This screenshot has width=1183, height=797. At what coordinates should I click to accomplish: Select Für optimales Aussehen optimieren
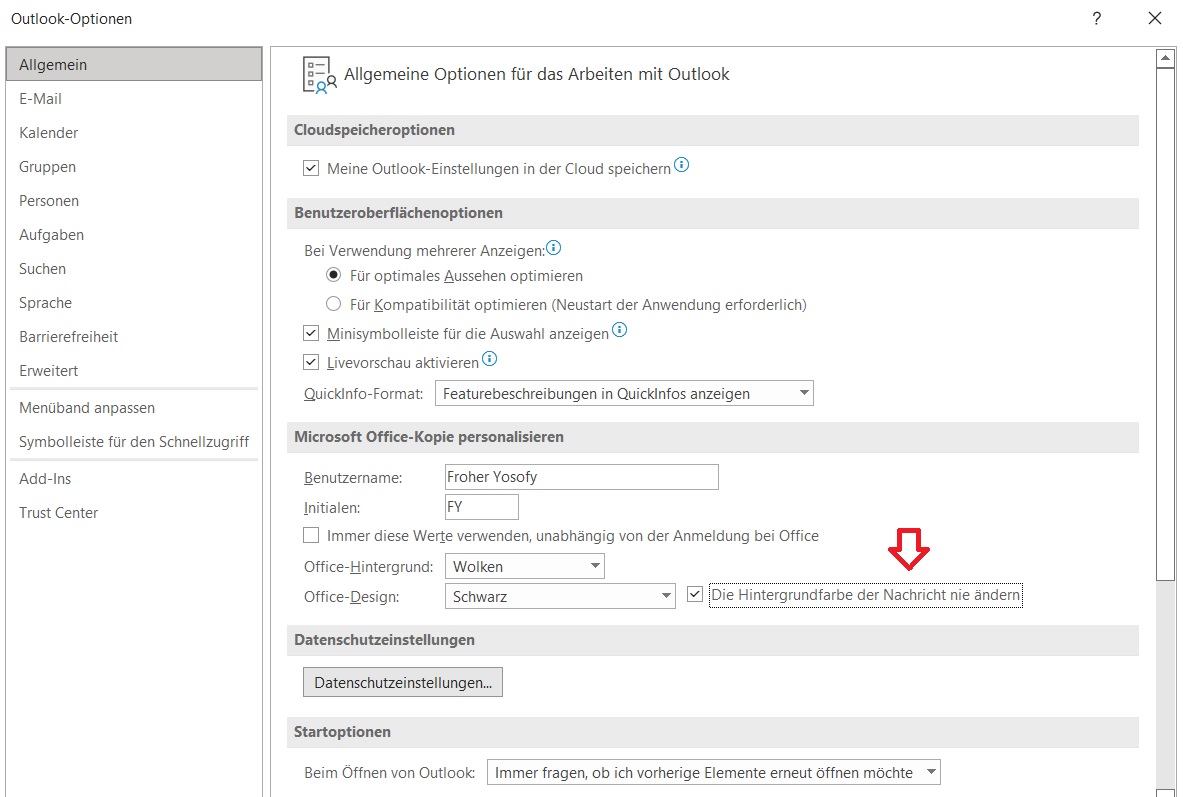click(333, 275)
